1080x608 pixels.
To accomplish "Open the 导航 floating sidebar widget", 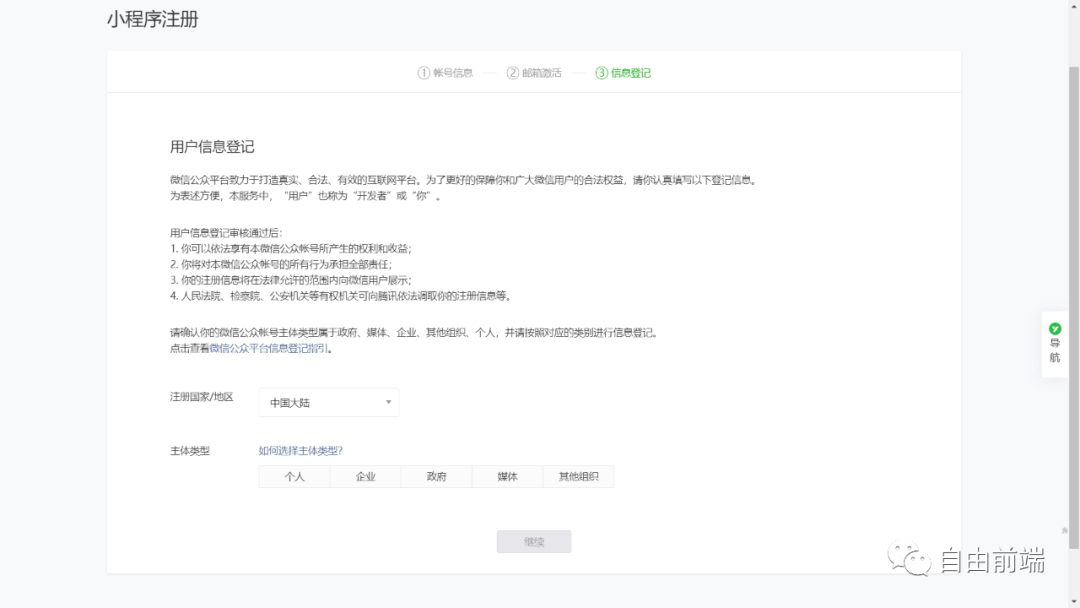I will click(1055, 345).
